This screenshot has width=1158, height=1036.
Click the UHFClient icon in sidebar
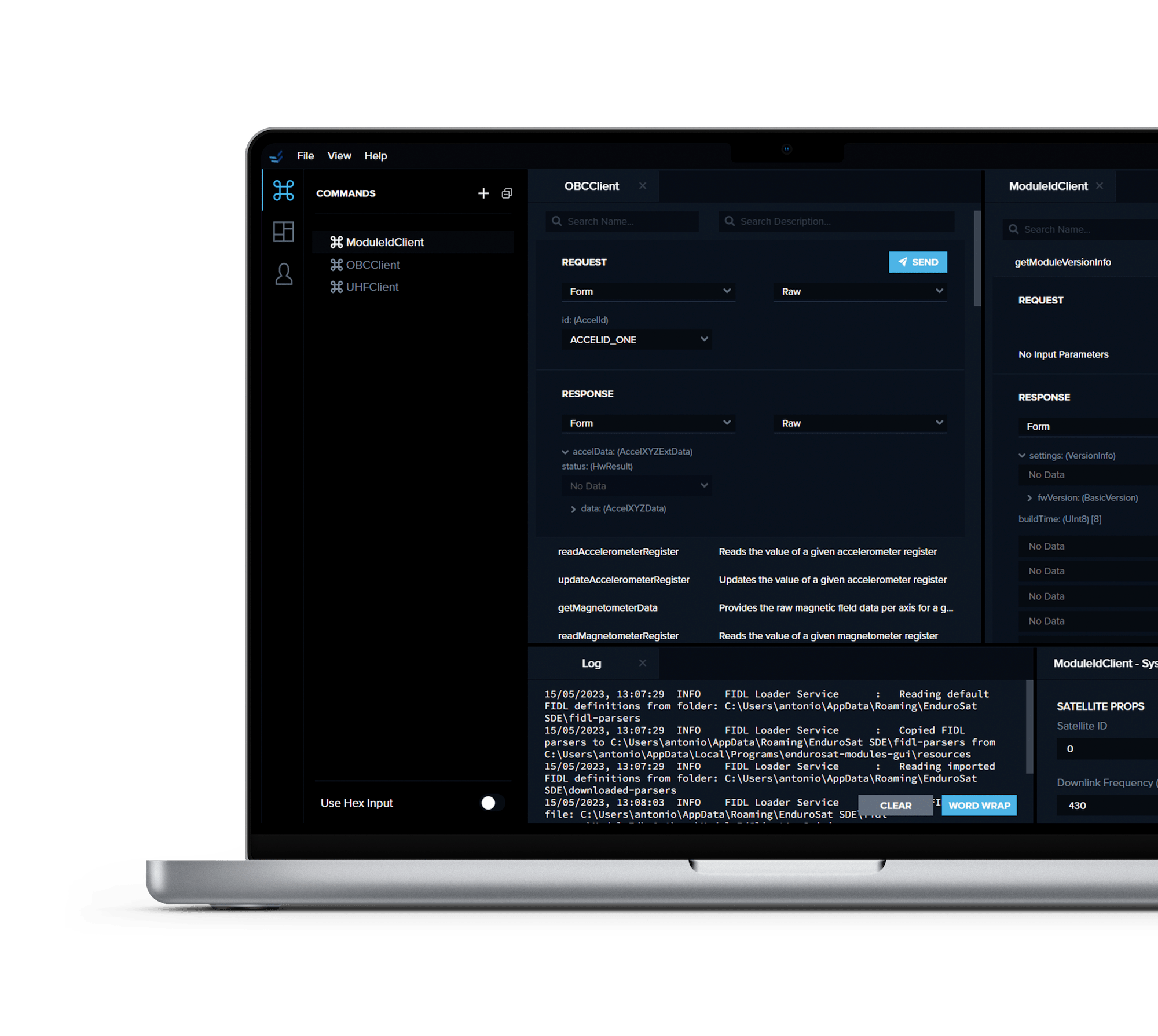337,287
